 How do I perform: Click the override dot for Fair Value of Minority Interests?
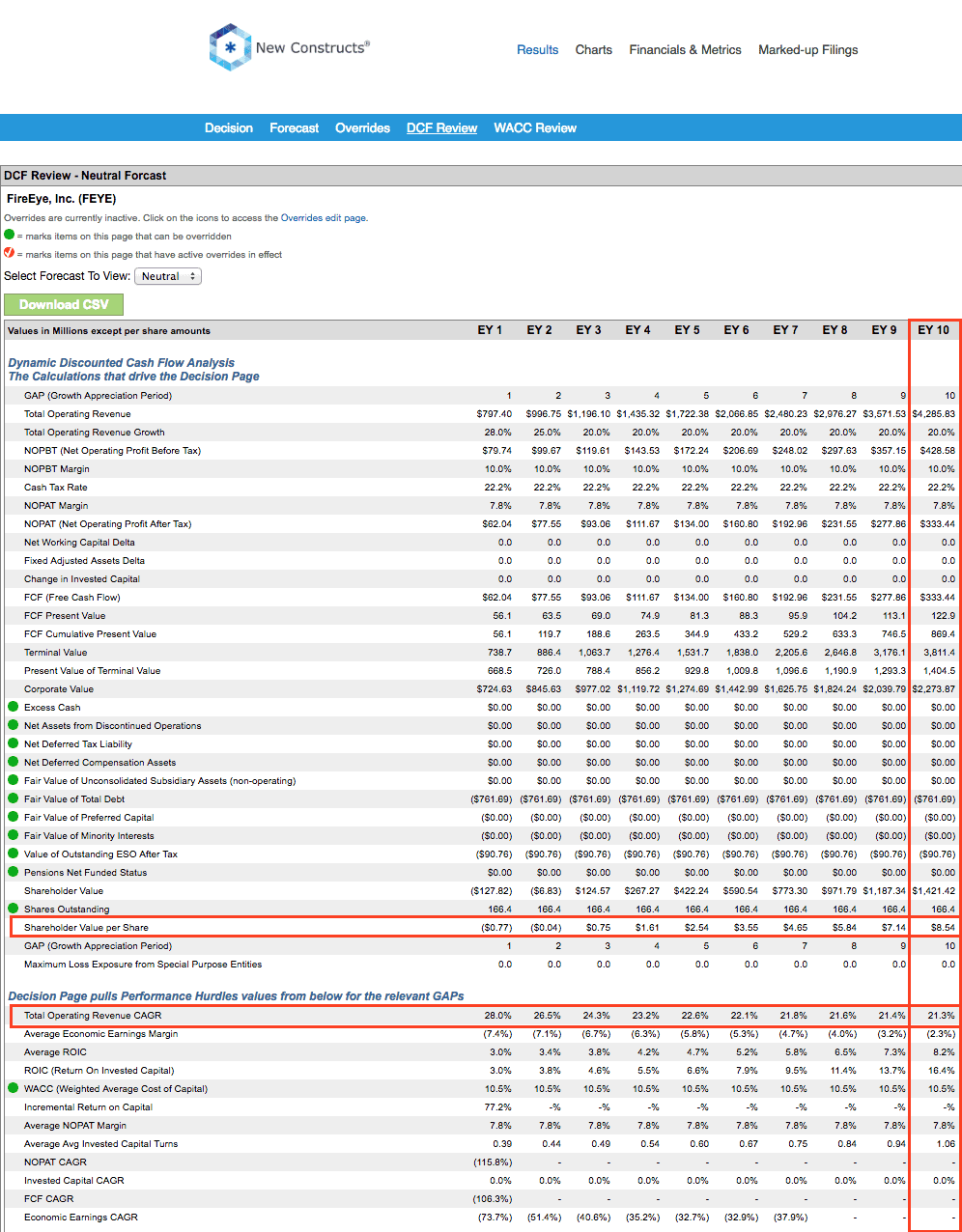click(x=13, y=835)
